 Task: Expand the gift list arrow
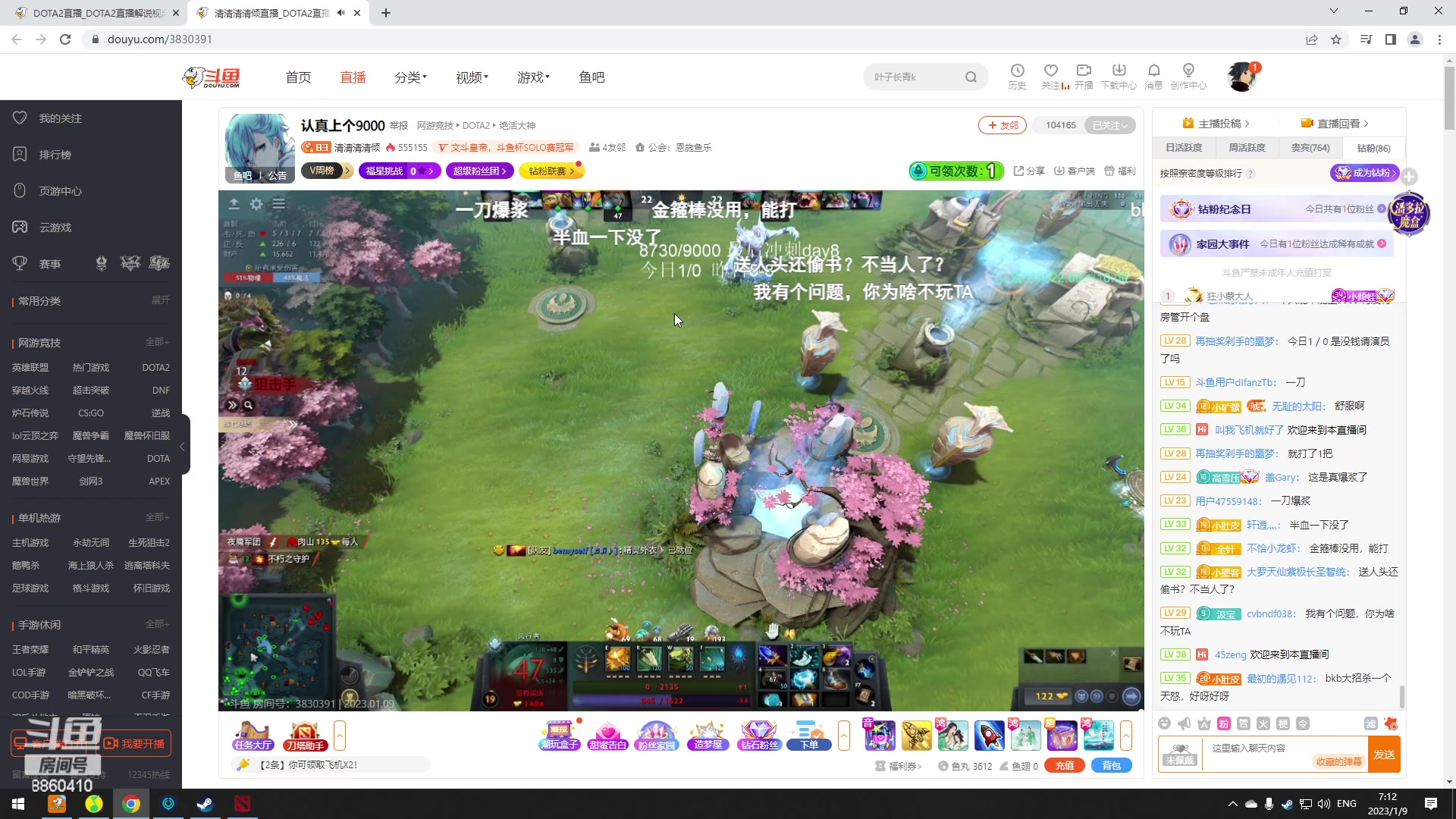[x=1126, y=736]
